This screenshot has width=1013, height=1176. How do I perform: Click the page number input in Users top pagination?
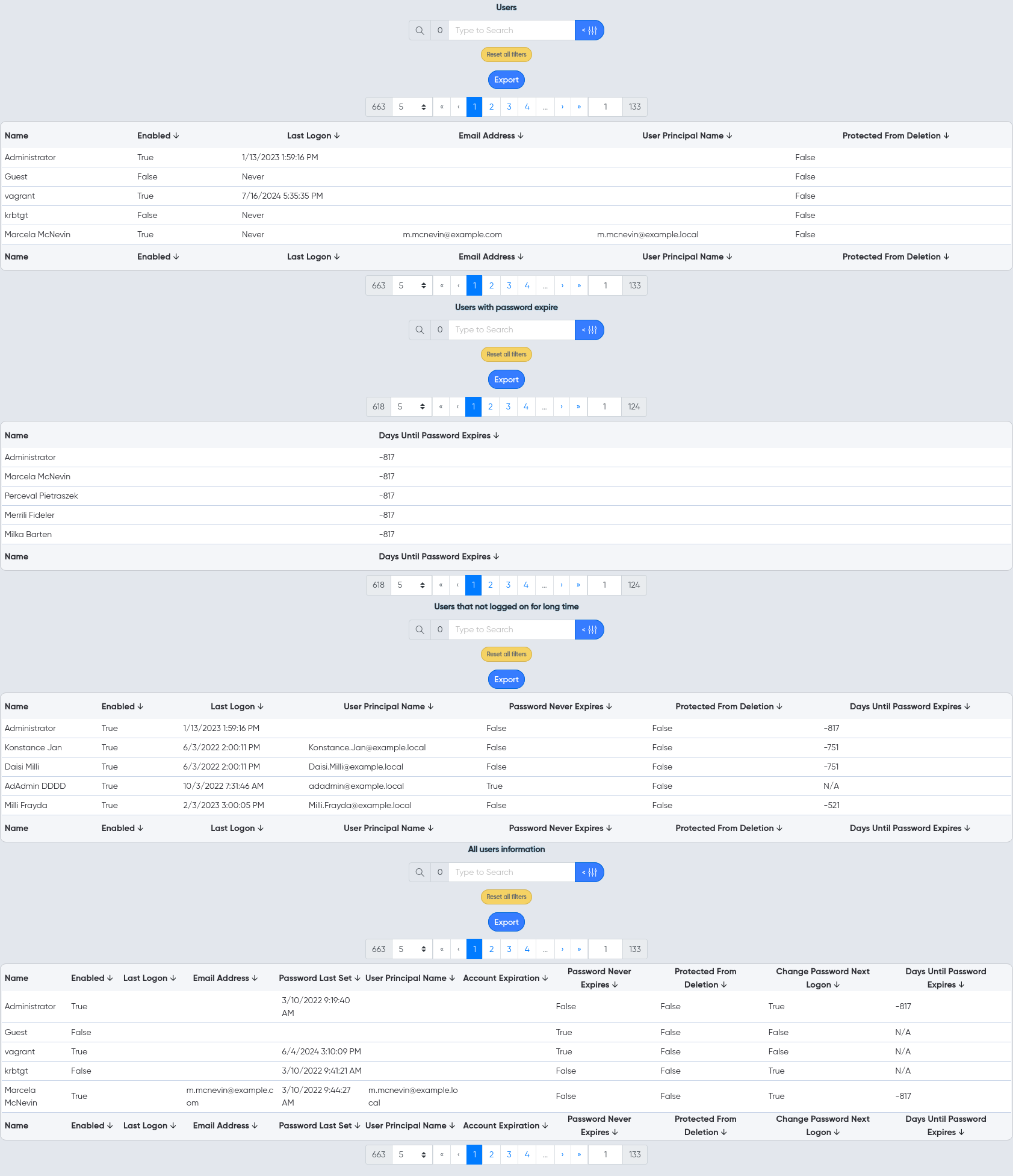605,107
